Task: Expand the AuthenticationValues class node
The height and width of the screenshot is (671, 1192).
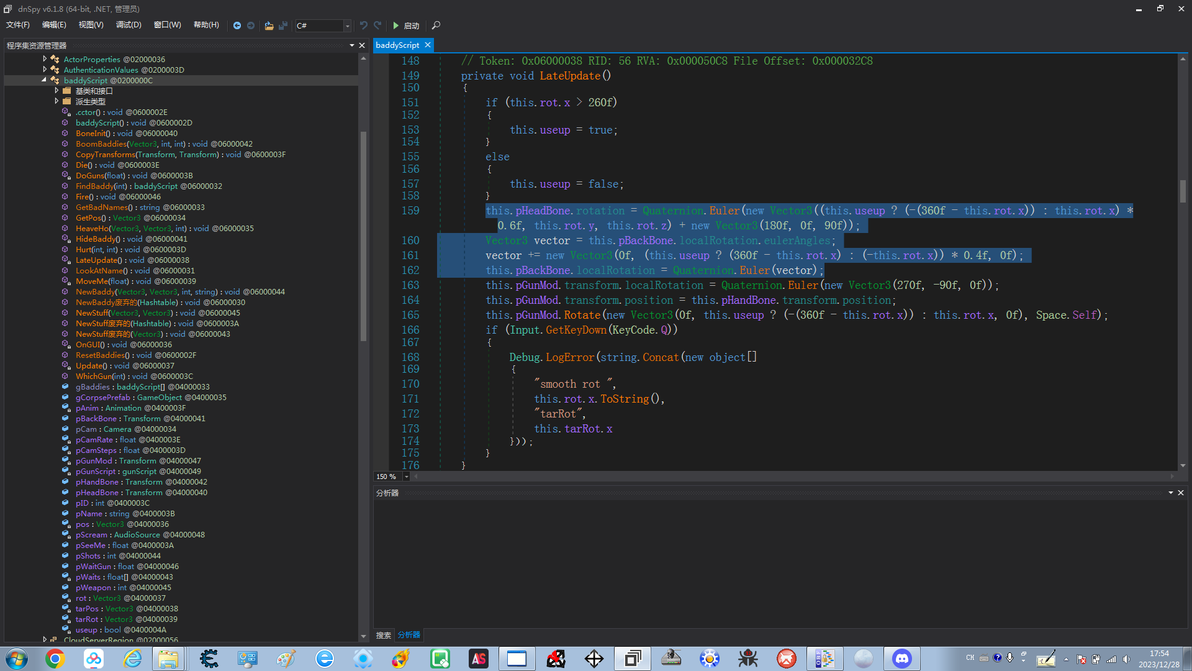Action: (x=45, y=70)
